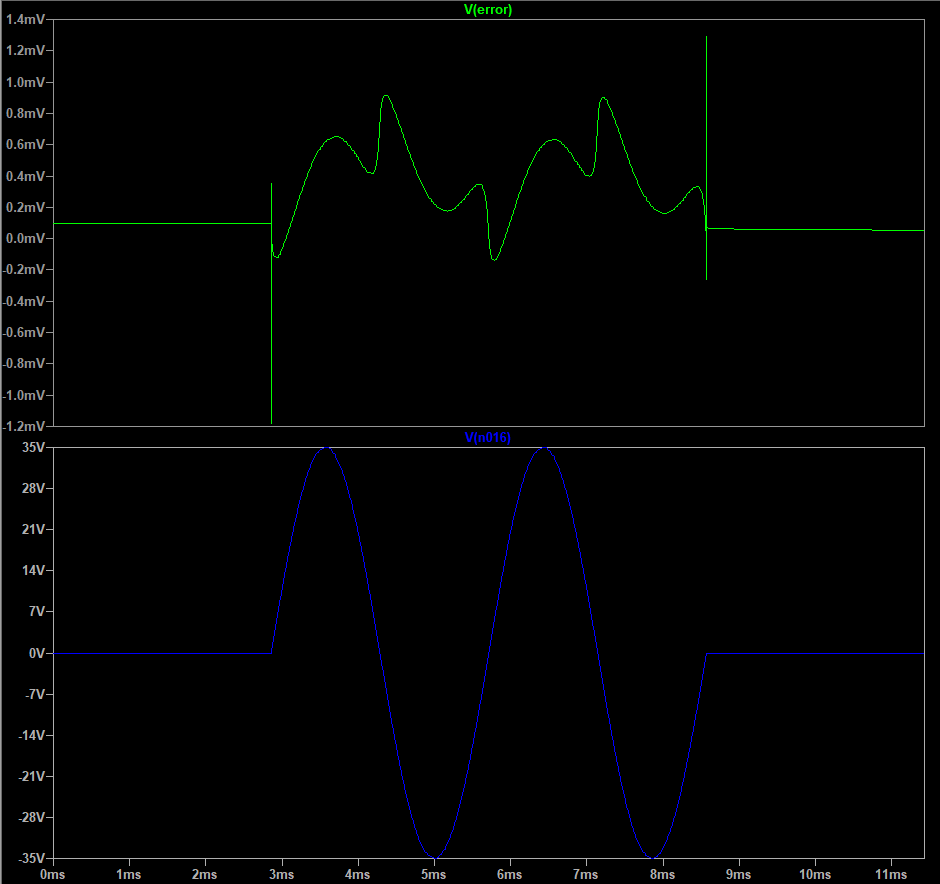Click the 1.2mV axis label

pos(25,50)
